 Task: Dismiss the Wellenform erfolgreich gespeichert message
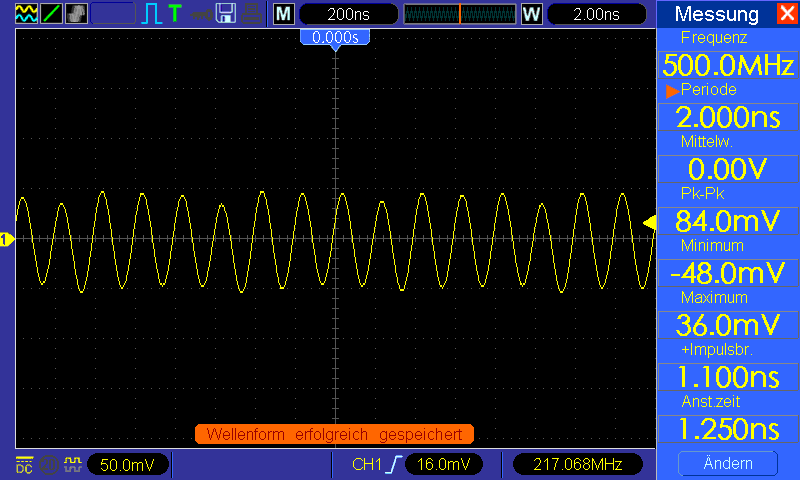[334, 435]
